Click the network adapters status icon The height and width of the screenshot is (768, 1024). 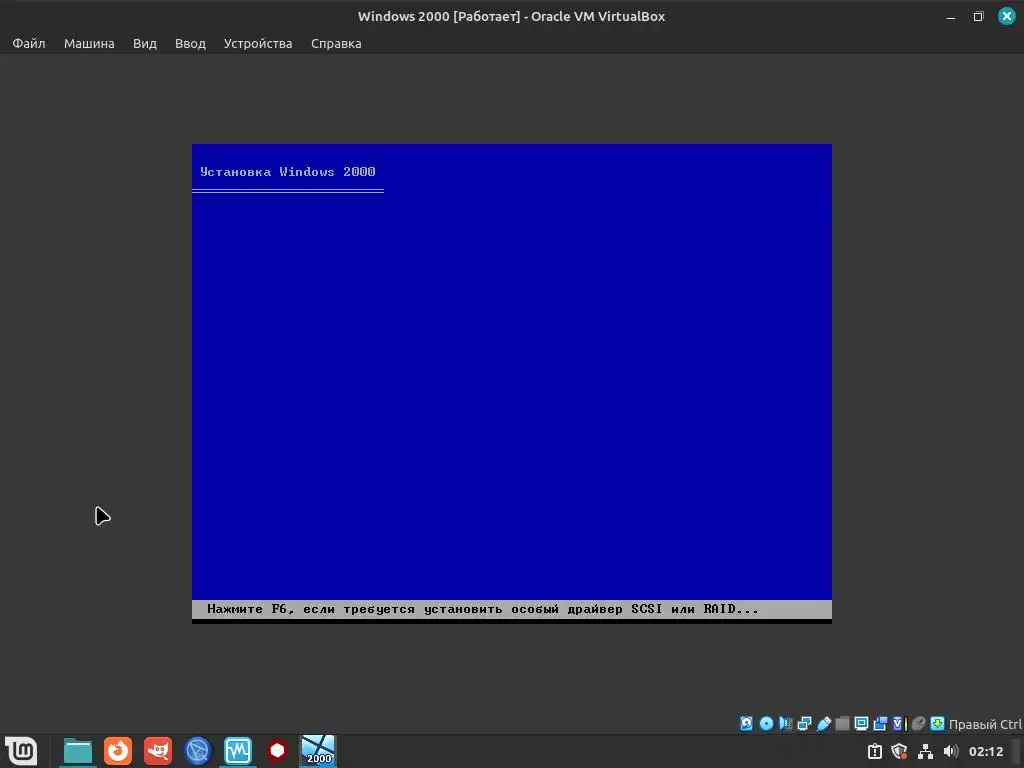(x=805, y=724)
